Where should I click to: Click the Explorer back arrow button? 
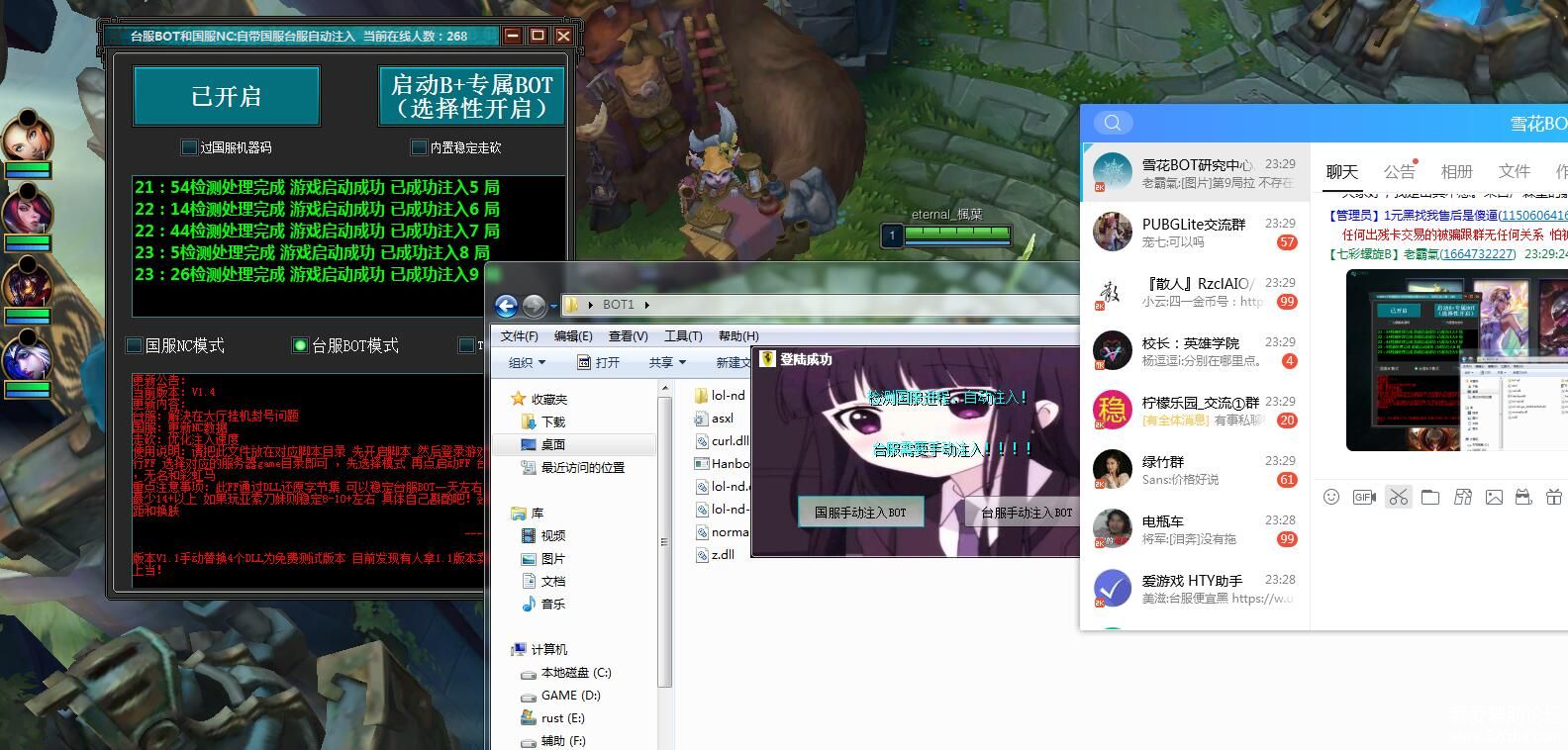pos(506,306)
